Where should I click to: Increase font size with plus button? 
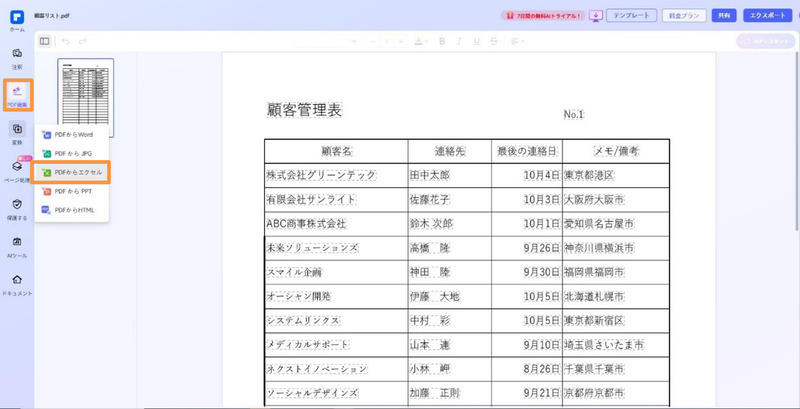coord(402,41)
